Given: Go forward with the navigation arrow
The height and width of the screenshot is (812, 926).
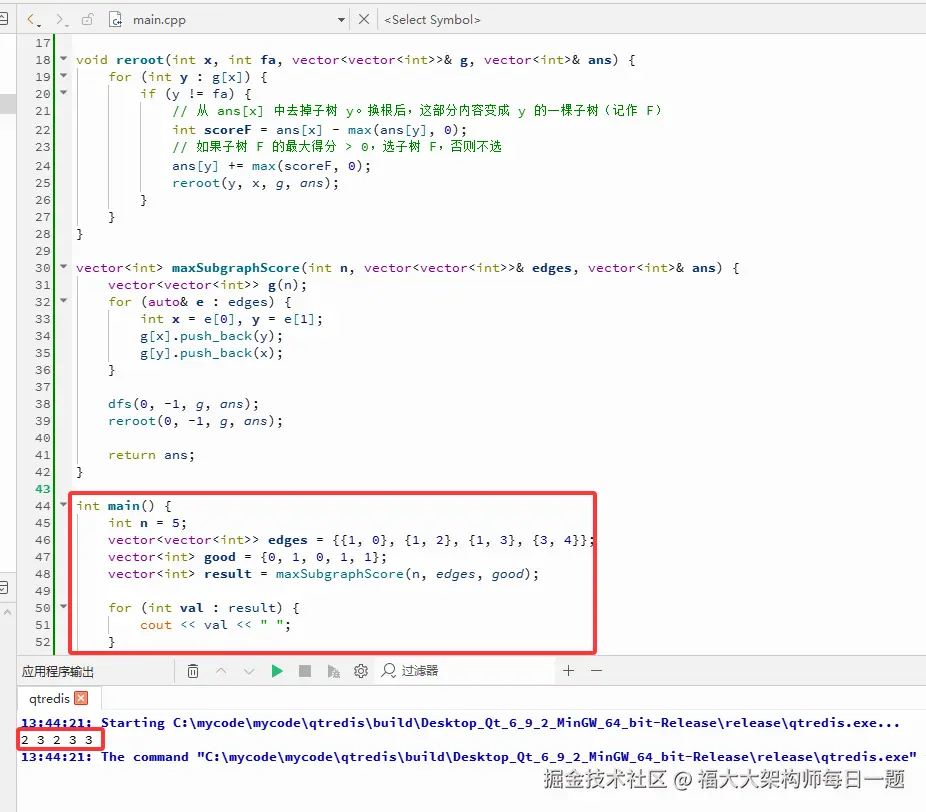Looking at the screenshot, I should click(x=60, y=19).
